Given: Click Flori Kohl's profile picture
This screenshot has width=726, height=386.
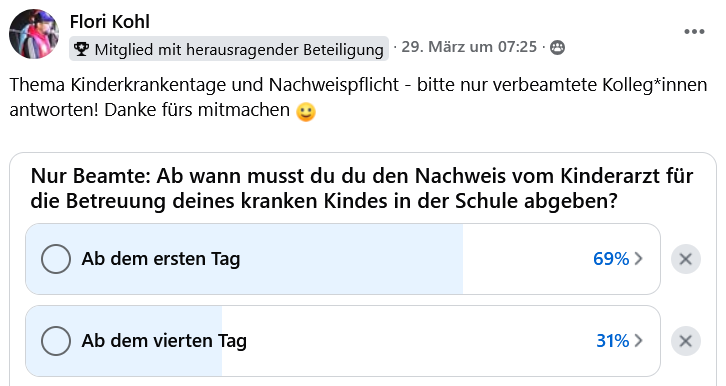Looking at the screenshot, I should (34, 34).
